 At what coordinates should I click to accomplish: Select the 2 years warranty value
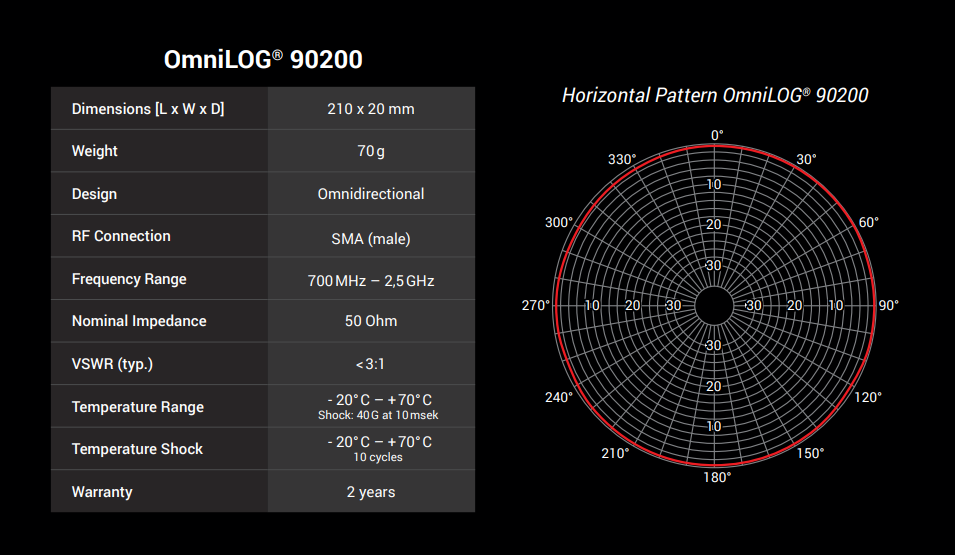click(x=371, y=492)
